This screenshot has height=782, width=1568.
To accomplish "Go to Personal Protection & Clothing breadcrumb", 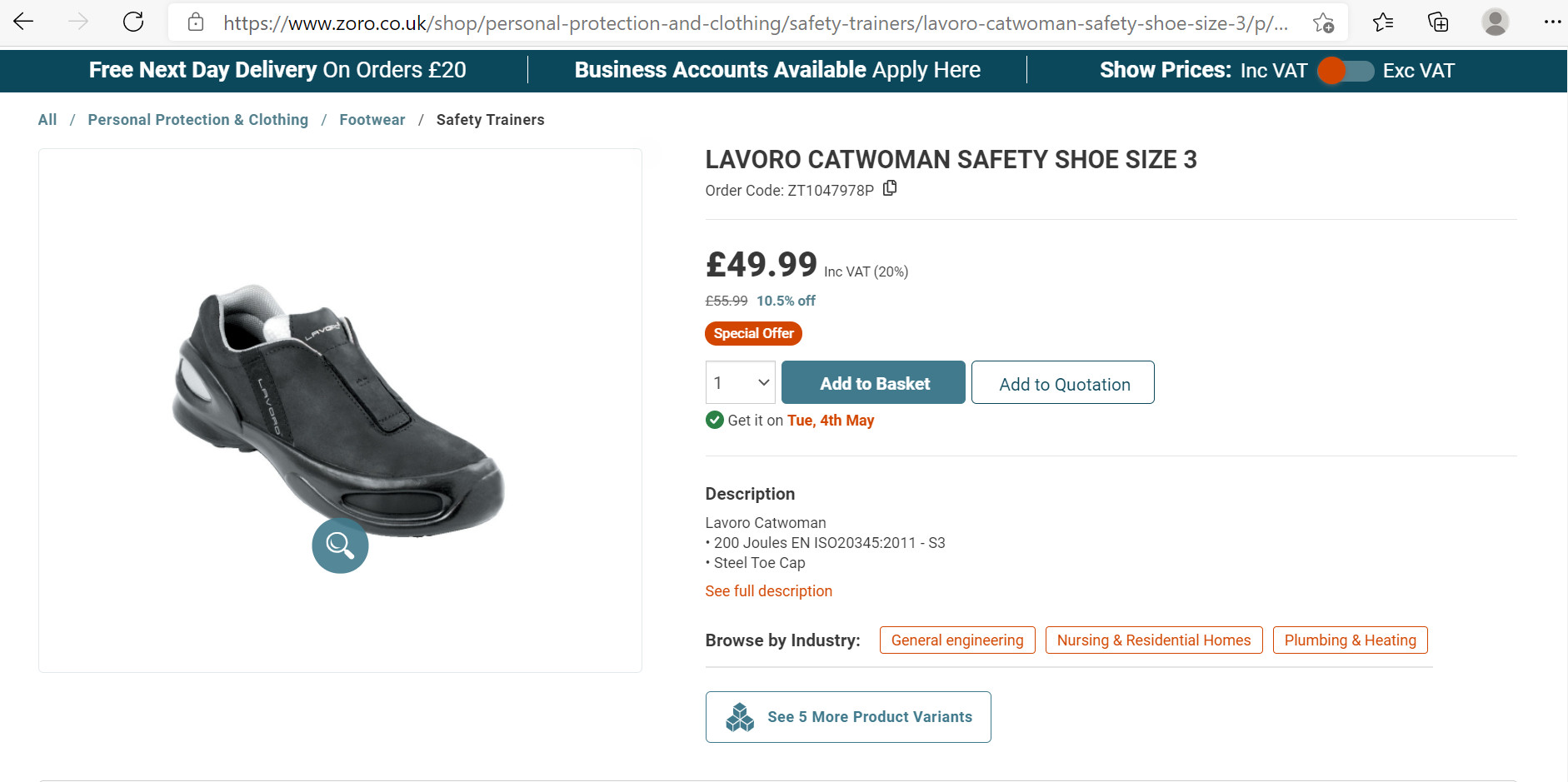I will (197, 120).
